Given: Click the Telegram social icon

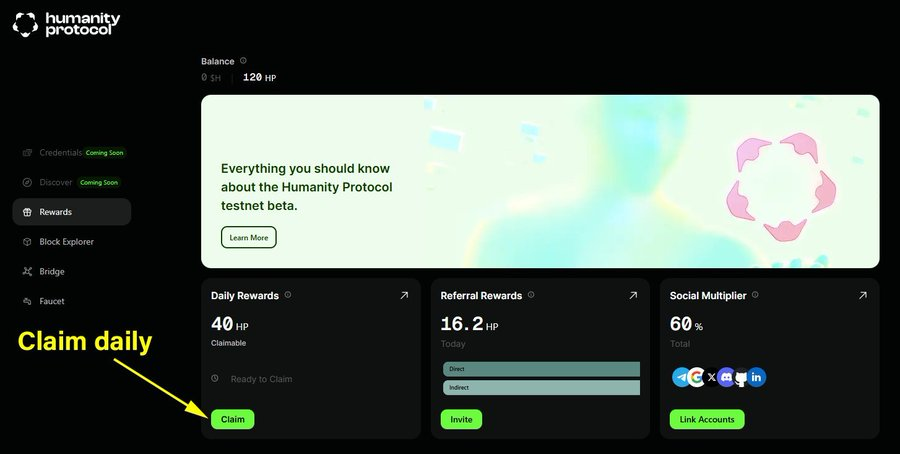Looking at the screenshot, I should pos(681,377).
